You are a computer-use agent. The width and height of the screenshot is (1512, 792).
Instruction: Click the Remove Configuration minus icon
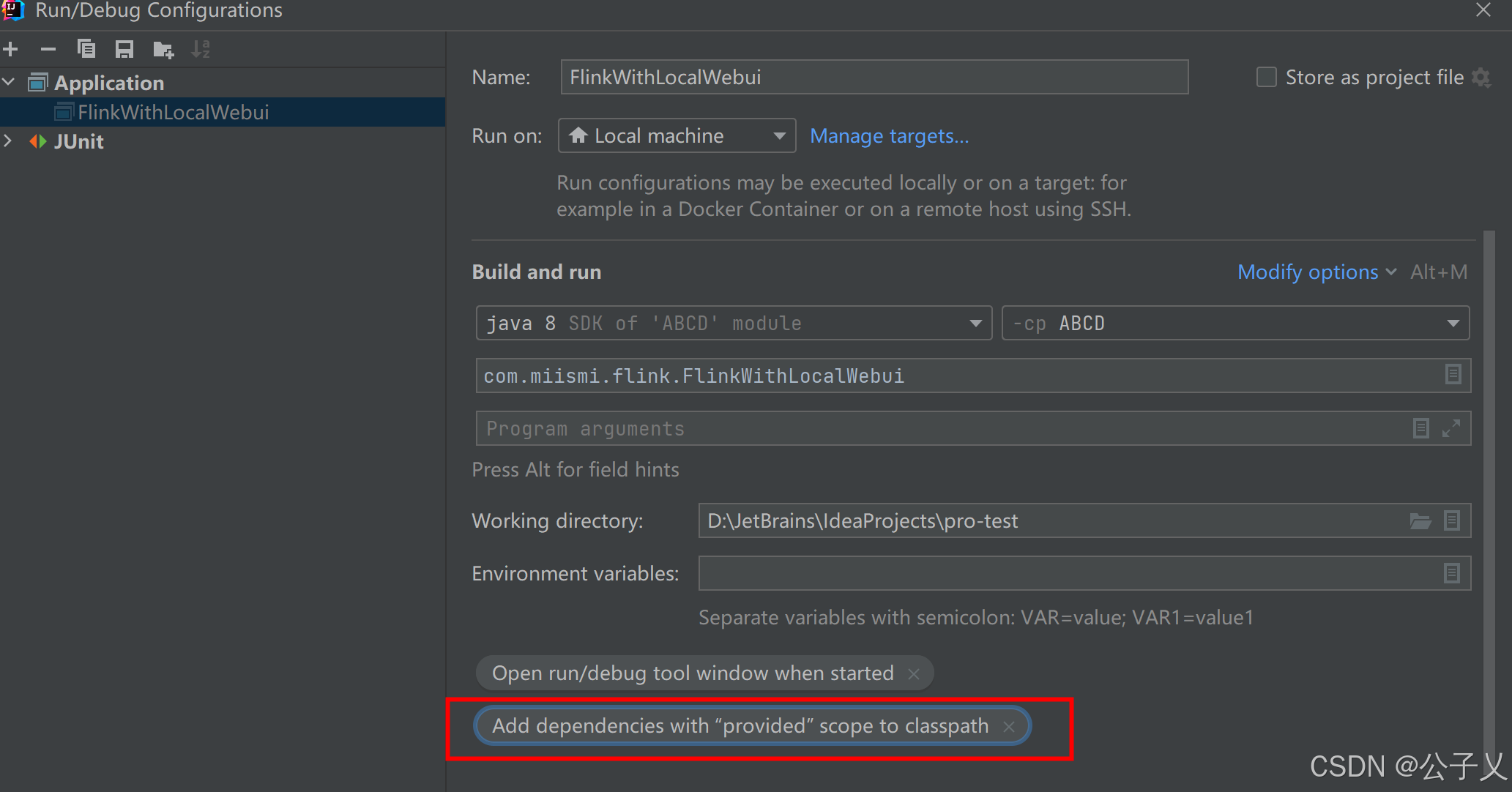(x=48, y=50)
